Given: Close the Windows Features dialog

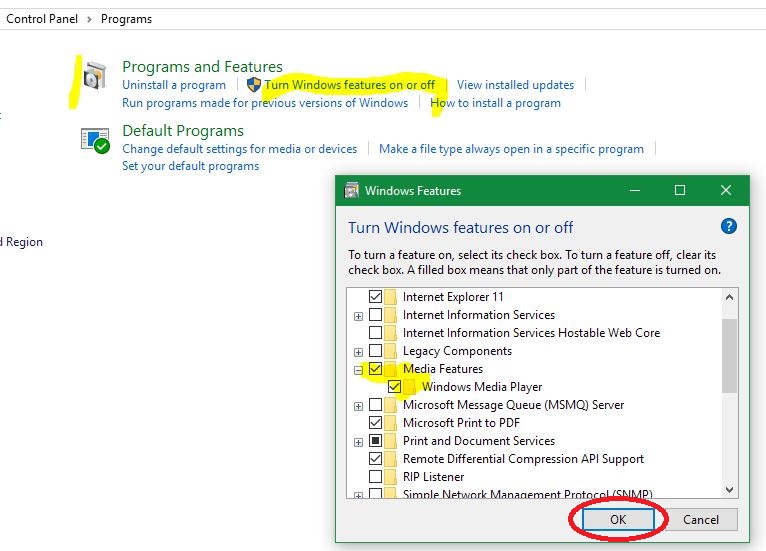Looking at the screenshot, I should point(725,190).
